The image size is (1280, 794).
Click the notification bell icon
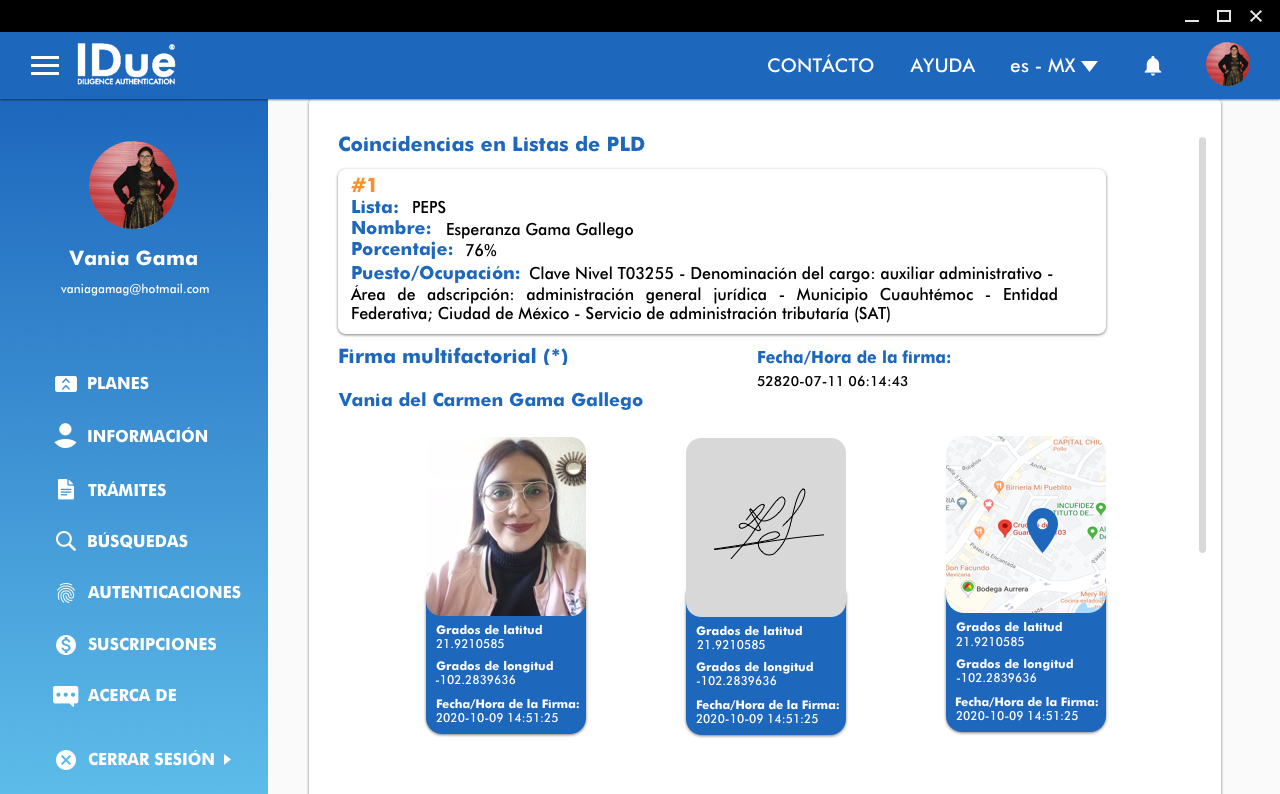[1153, 66]
